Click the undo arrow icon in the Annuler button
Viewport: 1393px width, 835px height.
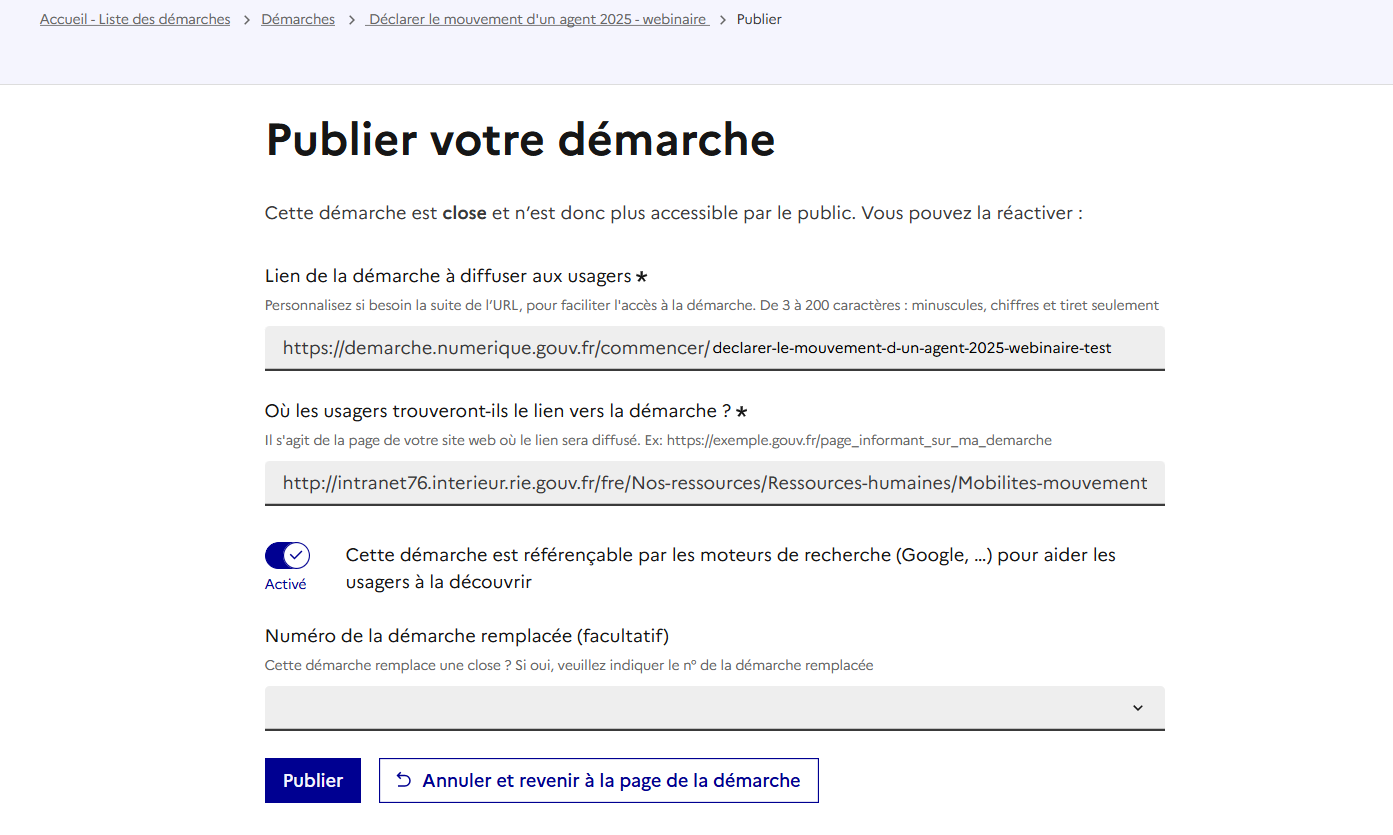tap(404, 781)
